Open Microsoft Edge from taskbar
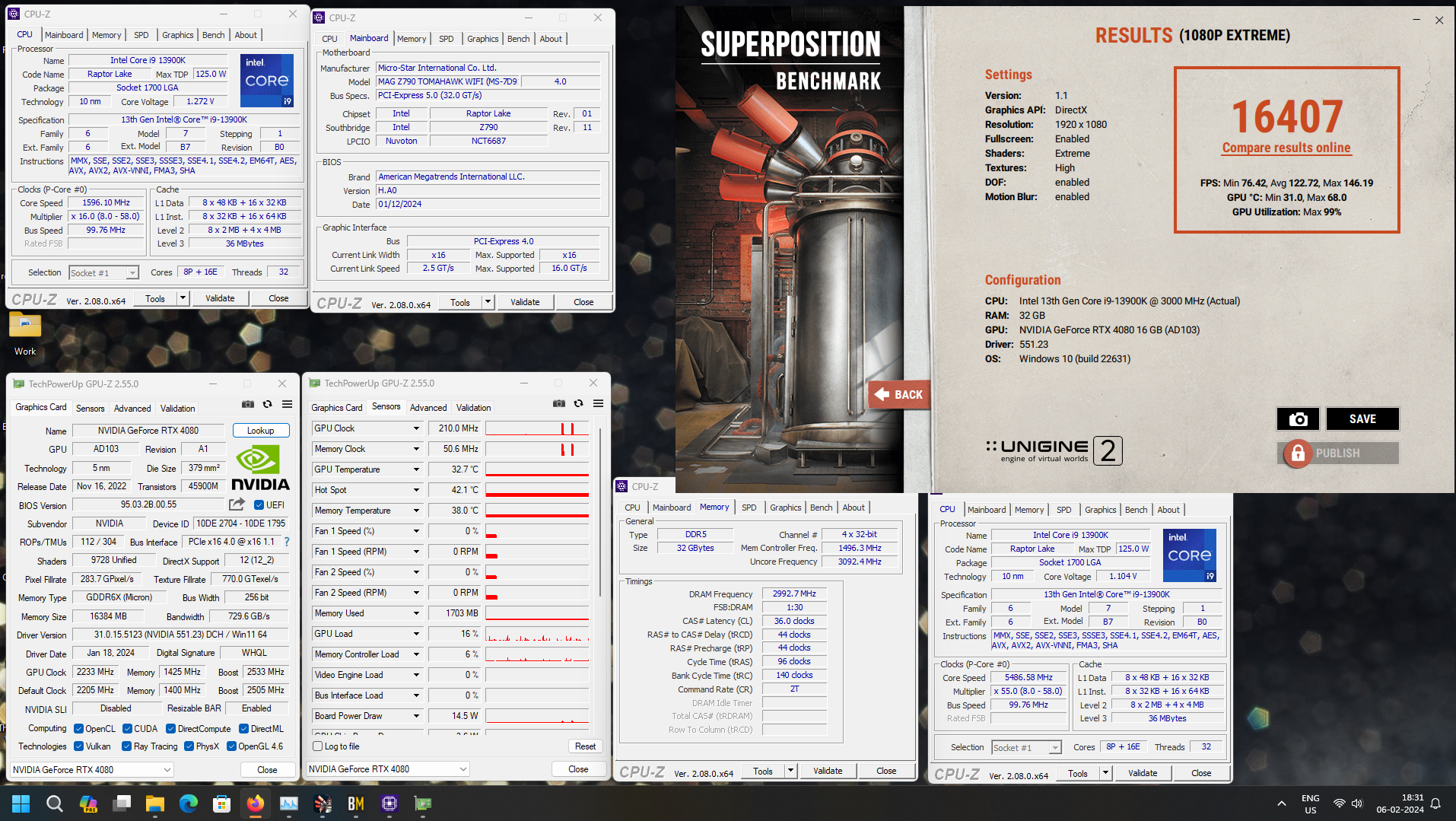The height and width of the screenshot is (821, 1456). click(x=189, y=803)
